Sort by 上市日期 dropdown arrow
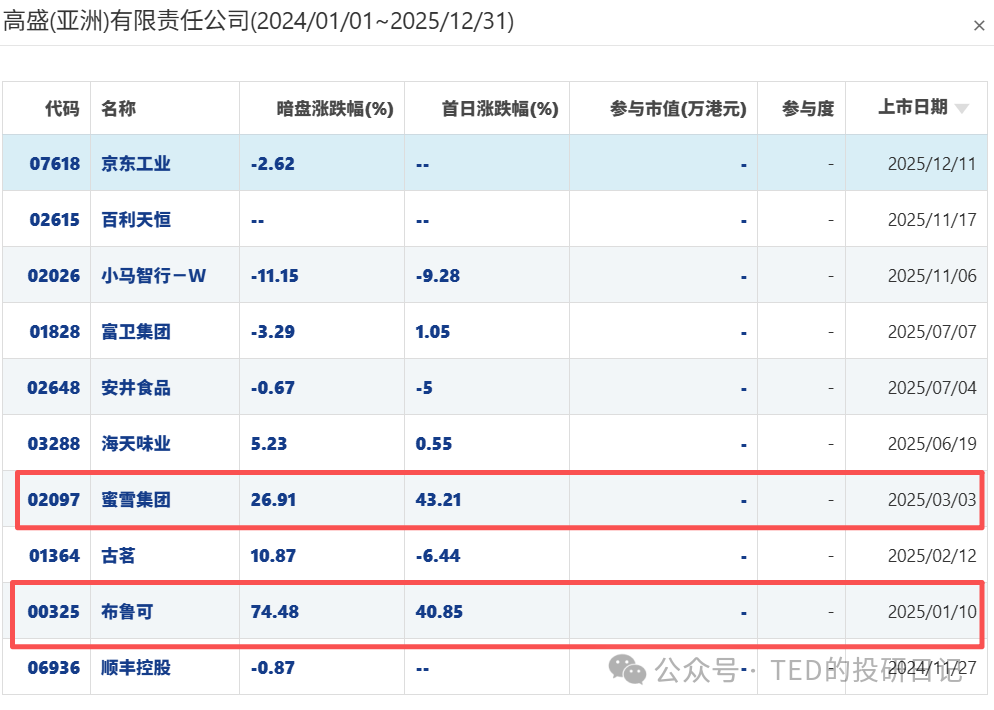The width and height of the screenshot is (994, 710). 962,109
